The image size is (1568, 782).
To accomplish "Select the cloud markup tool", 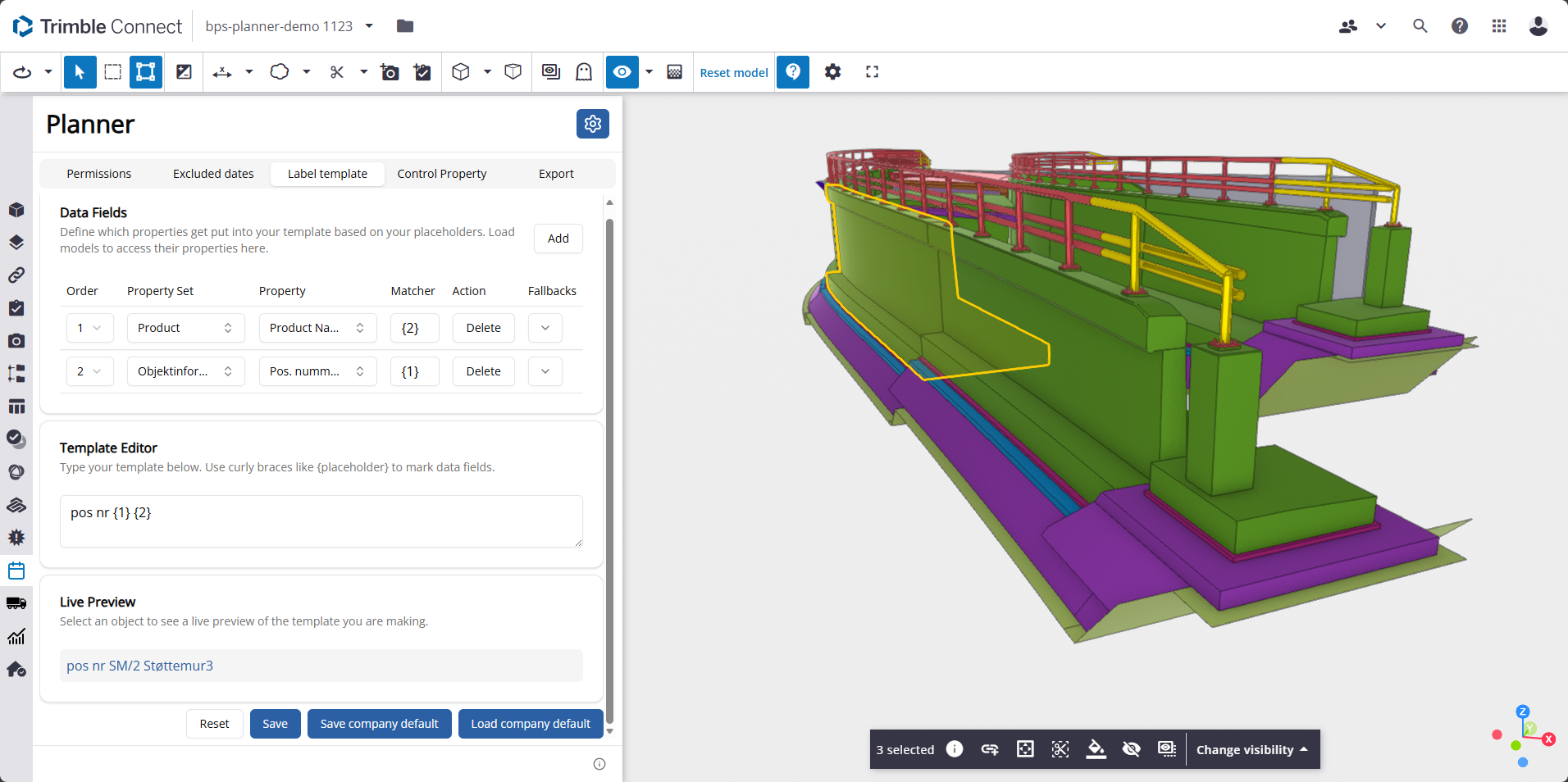I will pos(280,72).
